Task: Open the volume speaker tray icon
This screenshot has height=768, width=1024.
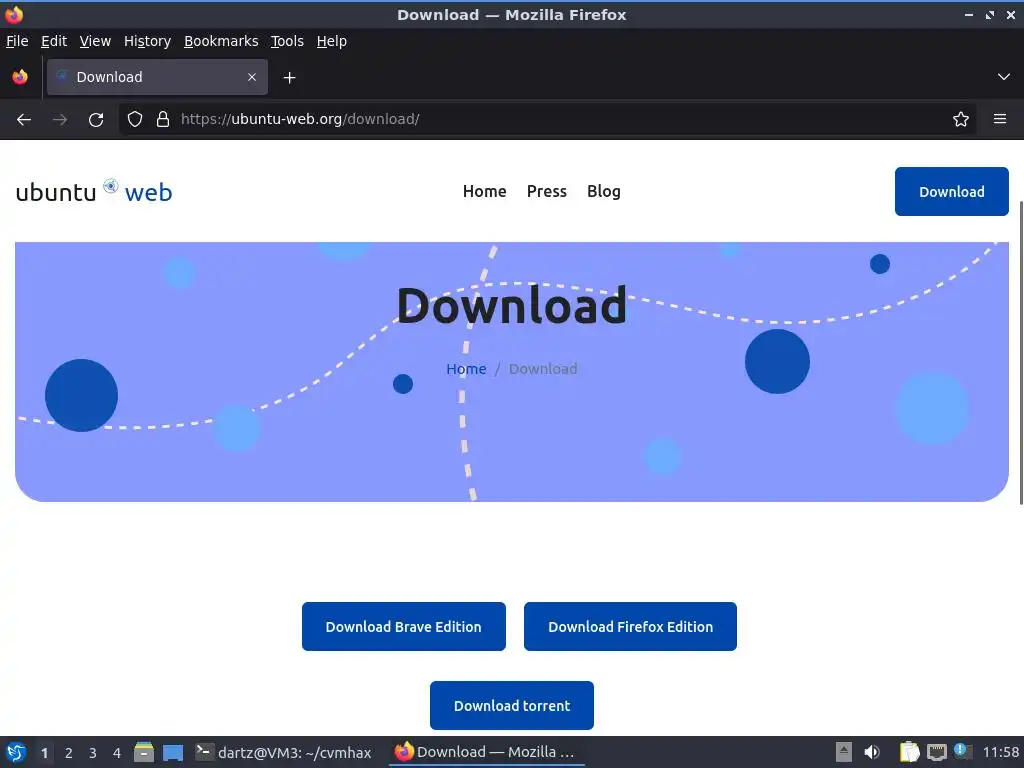Action: tap(872, 752)
